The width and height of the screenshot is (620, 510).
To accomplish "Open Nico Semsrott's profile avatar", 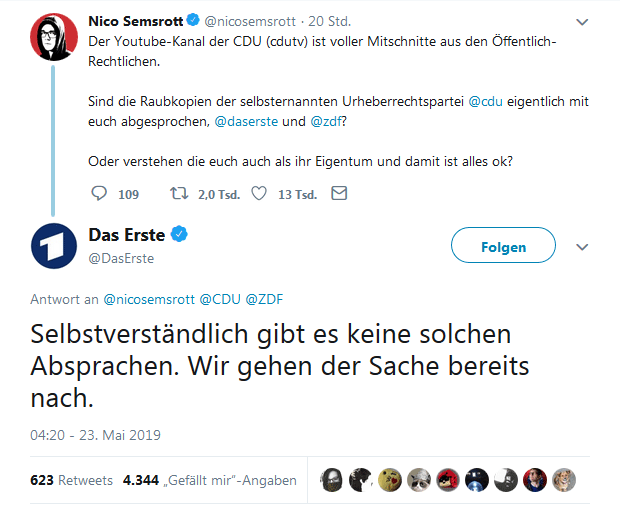I will (54, 37).
